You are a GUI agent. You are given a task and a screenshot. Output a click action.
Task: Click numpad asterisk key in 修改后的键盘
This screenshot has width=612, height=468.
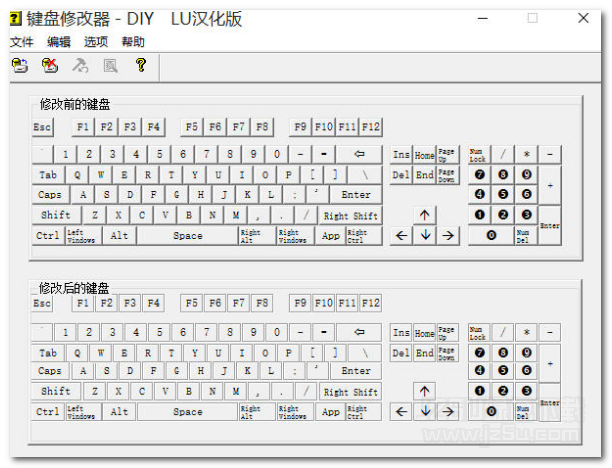pos(527,332)
